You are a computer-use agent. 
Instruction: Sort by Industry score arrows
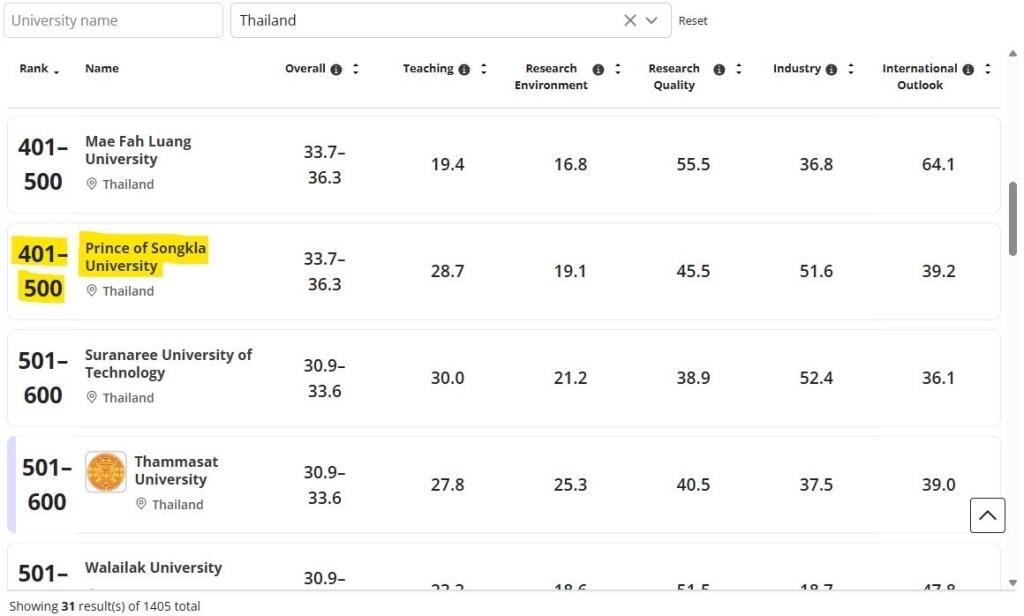point(851,69)
